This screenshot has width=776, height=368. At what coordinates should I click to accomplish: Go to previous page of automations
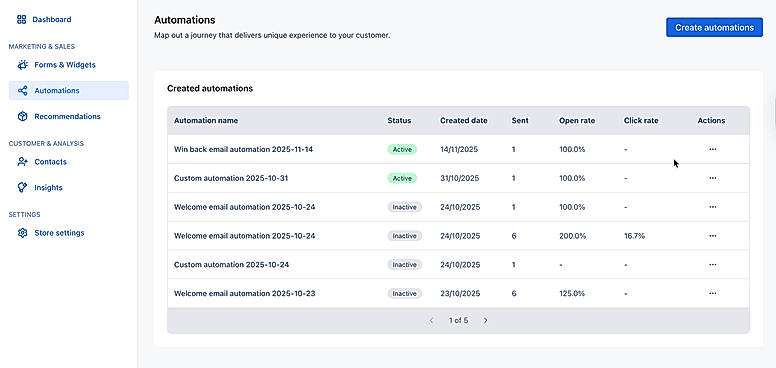point(431,321)
